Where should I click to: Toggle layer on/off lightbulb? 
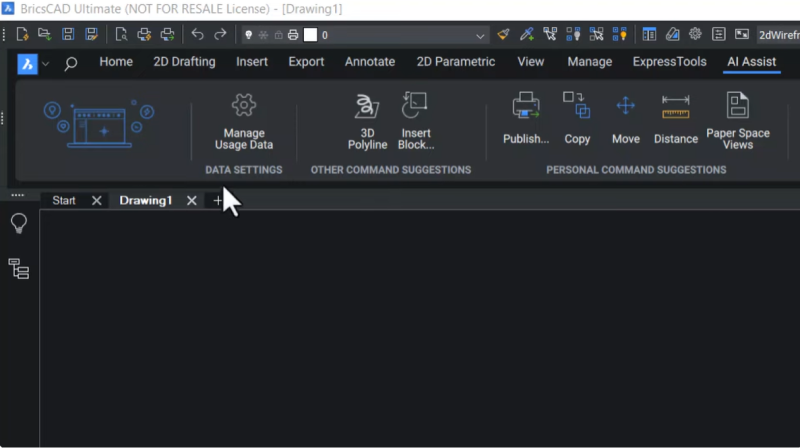coord(248,35)
